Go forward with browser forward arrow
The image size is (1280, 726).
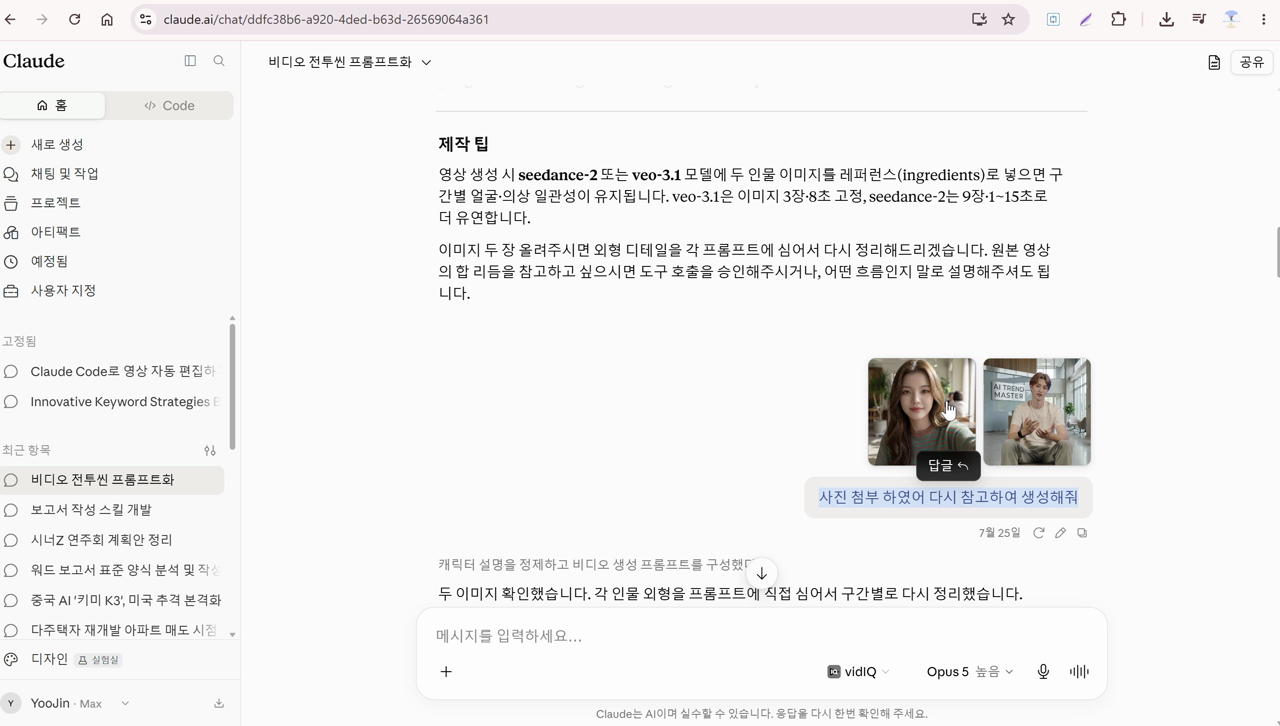click(42, 19)
